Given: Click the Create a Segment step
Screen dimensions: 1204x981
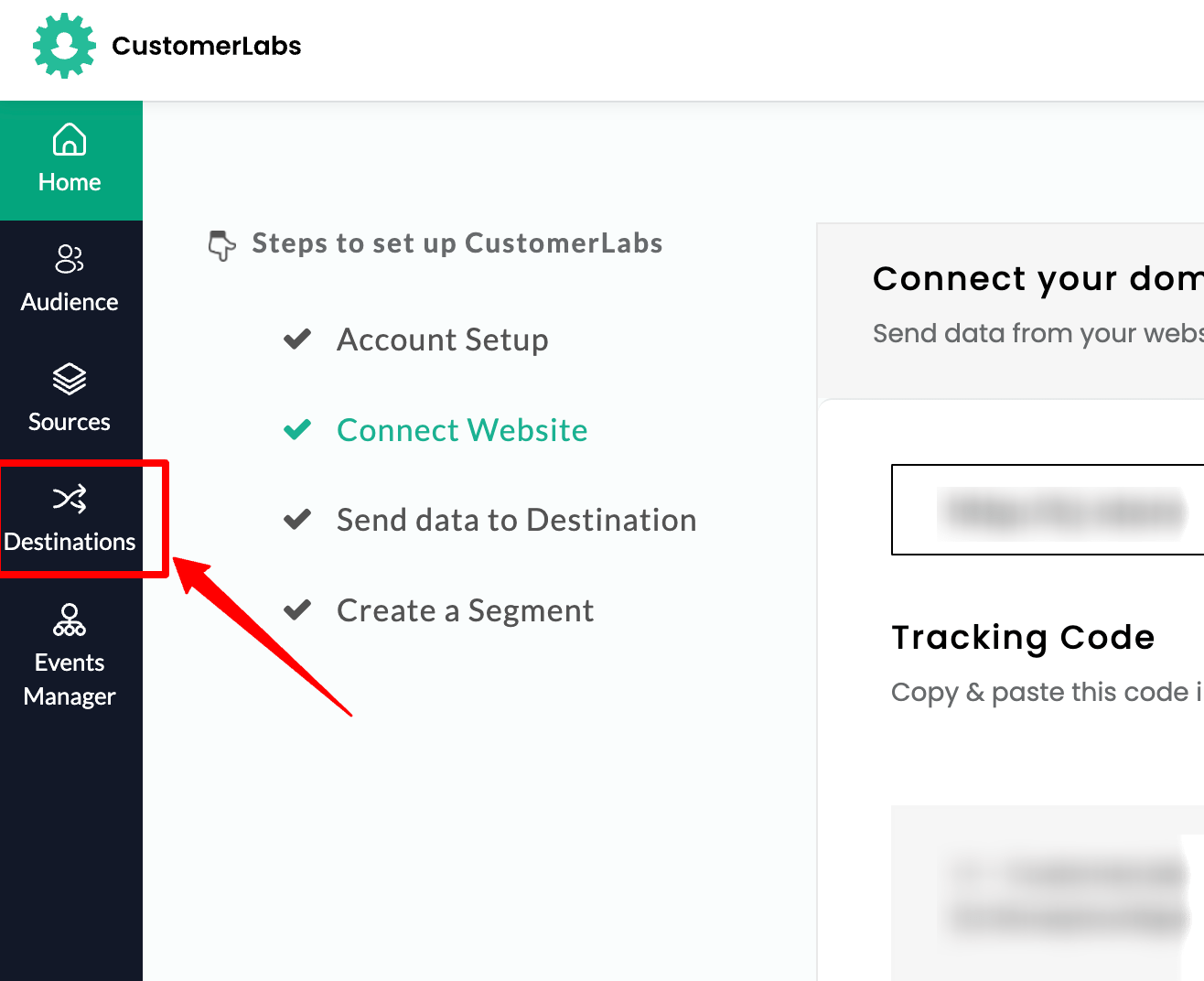Looking at the screenshot, I should point(465,610).
